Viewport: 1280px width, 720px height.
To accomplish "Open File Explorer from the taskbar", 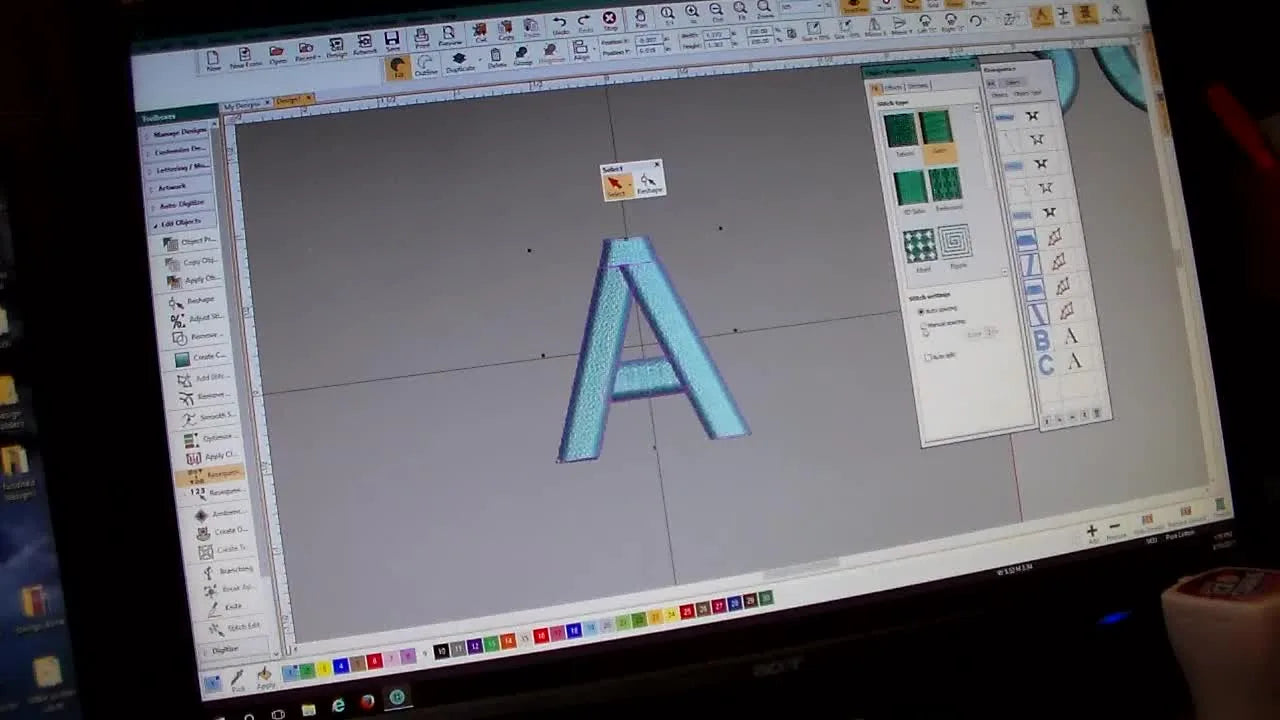I will (308, 710).
